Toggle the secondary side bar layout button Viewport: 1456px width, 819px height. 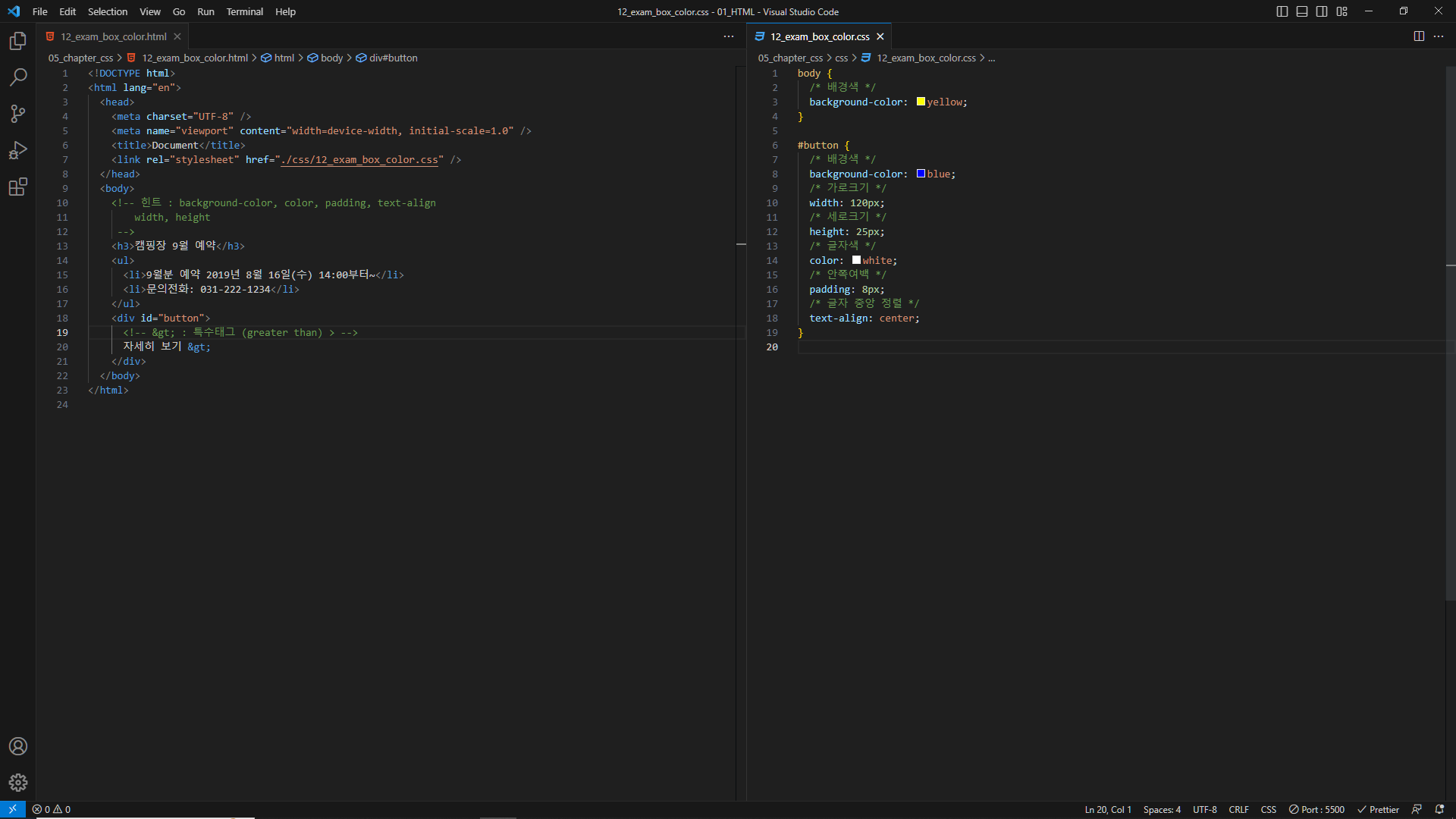[x=1322, y=11]
